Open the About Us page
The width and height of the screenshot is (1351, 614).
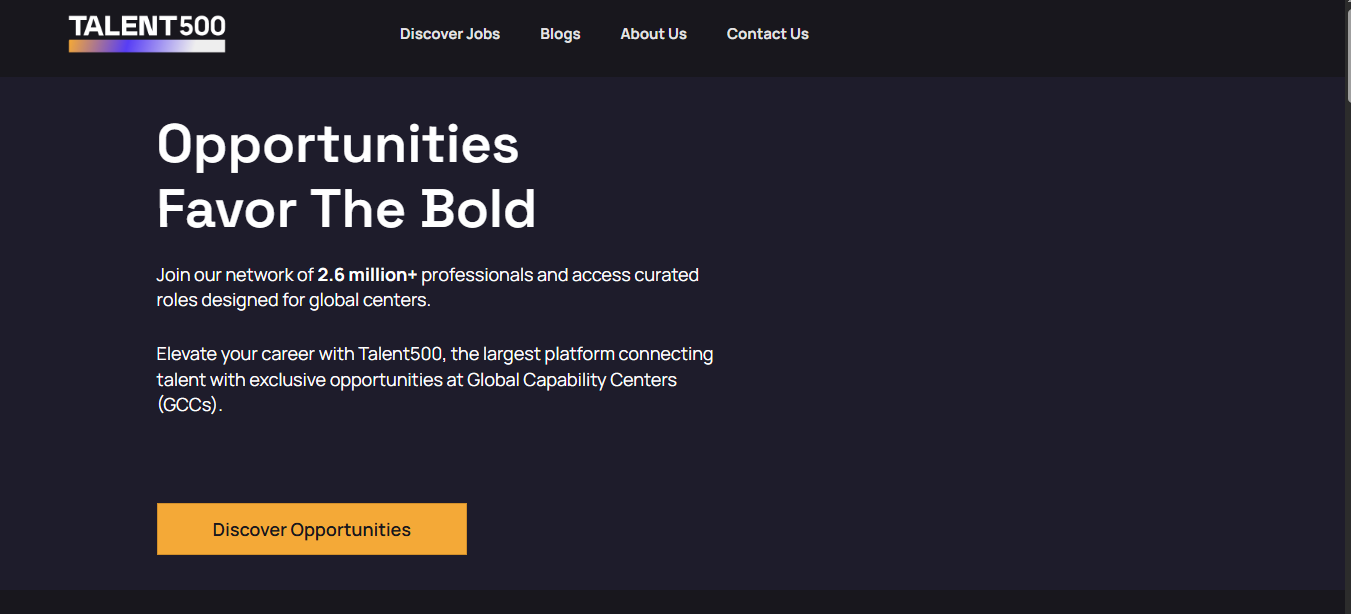click(x=653, y=34)
